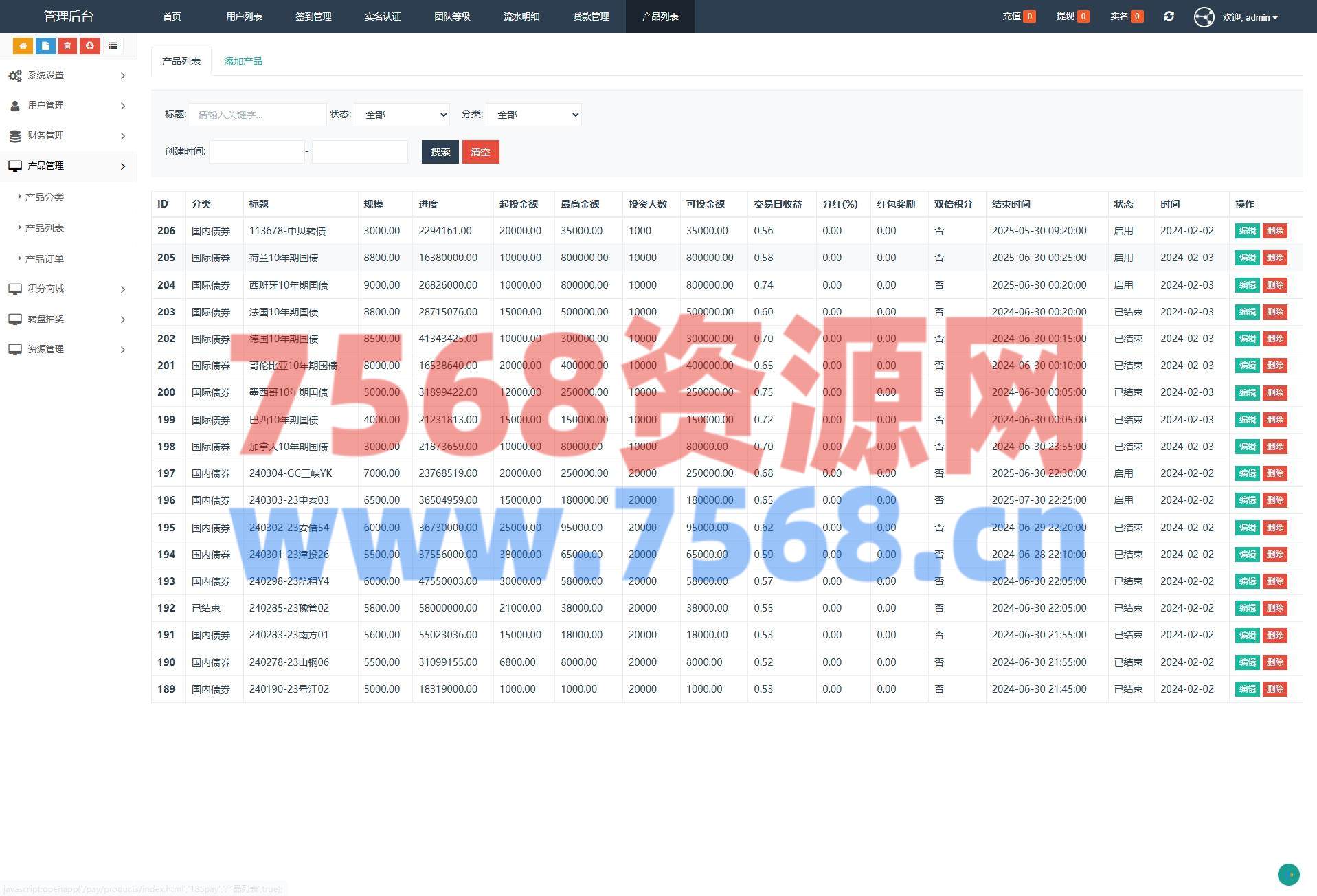Click the 标题 keyword input field
The height and width of the screenshot is (896, 1317).
(x=258, y=115)
